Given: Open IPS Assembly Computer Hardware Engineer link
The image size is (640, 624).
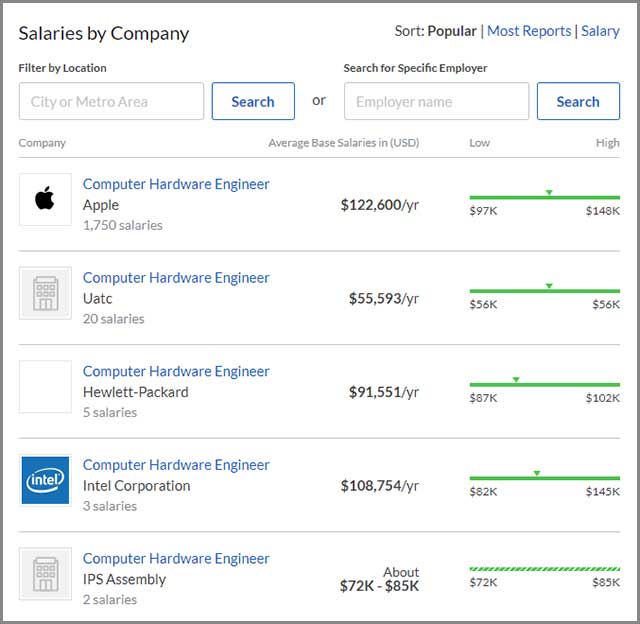Looking at the screenshot, I should tap(176, 559).
